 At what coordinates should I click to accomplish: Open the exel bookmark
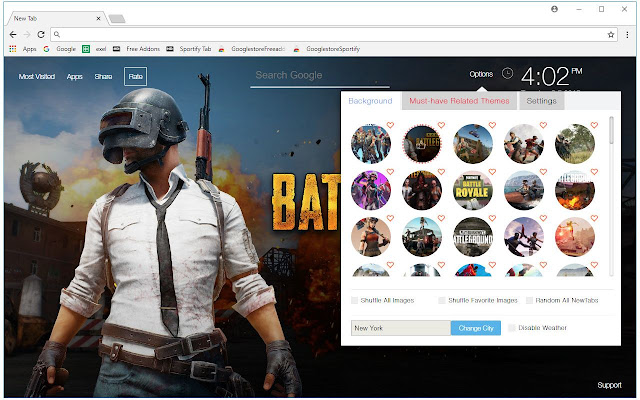click(x=94, y=49)
